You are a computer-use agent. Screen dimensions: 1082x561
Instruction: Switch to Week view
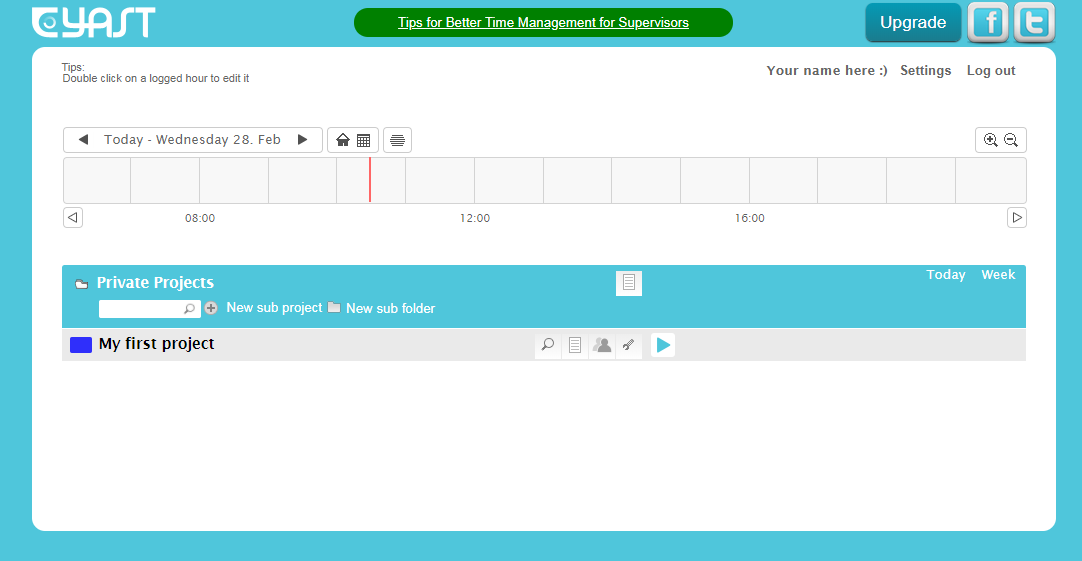click(x=998, y=275)
